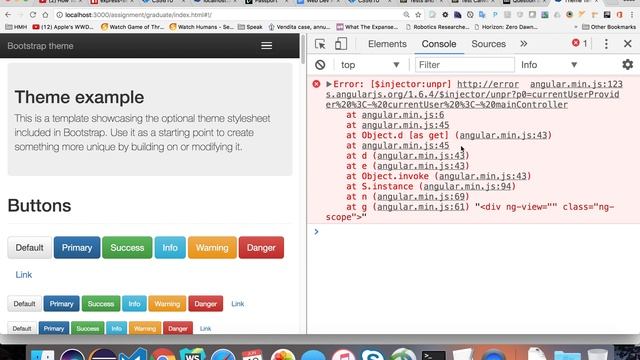Screen dimensions: 640x360
Task: Bookmark this page with the star icon
Action: 418,15
